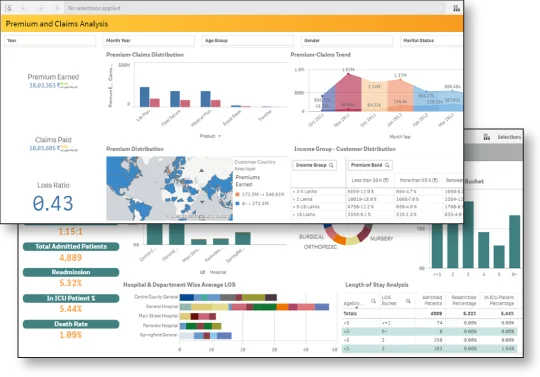The width and height of the screenshot is (540, 377).
Task: Click General Hospital stacked bar
Action: (255, 307)
